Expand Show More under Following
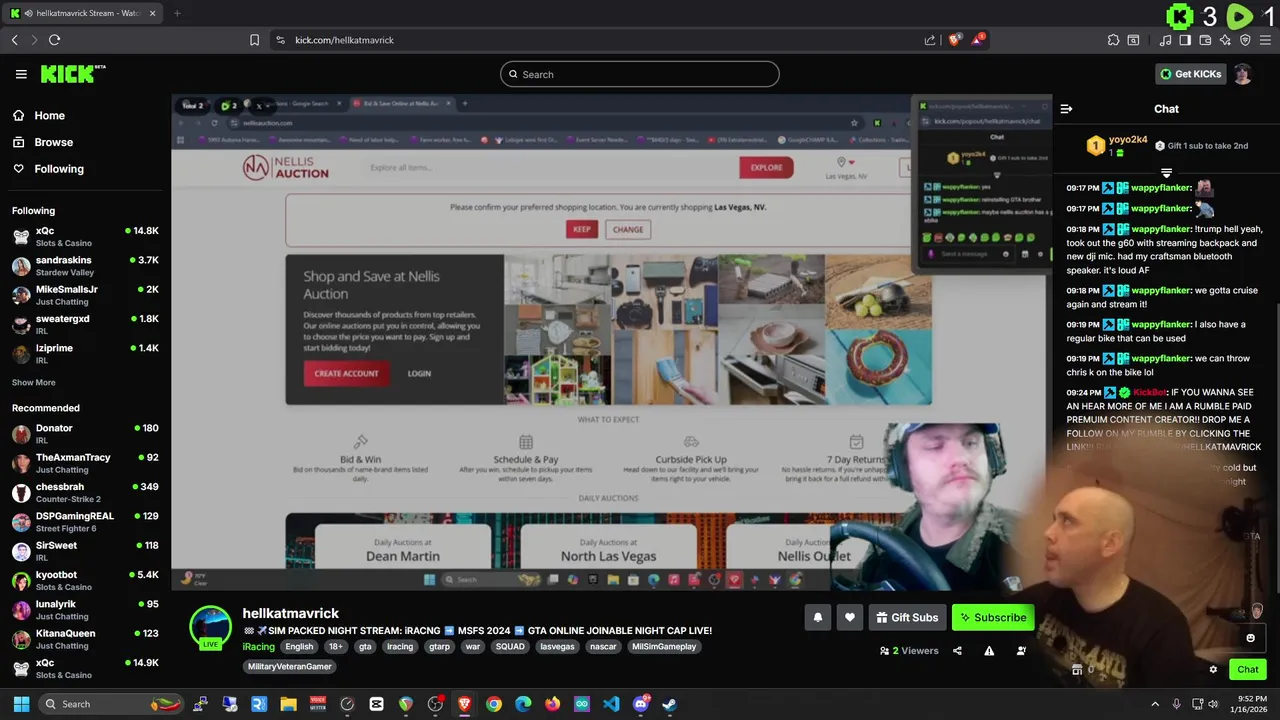Viewport: 1280px width, 720px height. pyautogui.click(x=33, y=382)
